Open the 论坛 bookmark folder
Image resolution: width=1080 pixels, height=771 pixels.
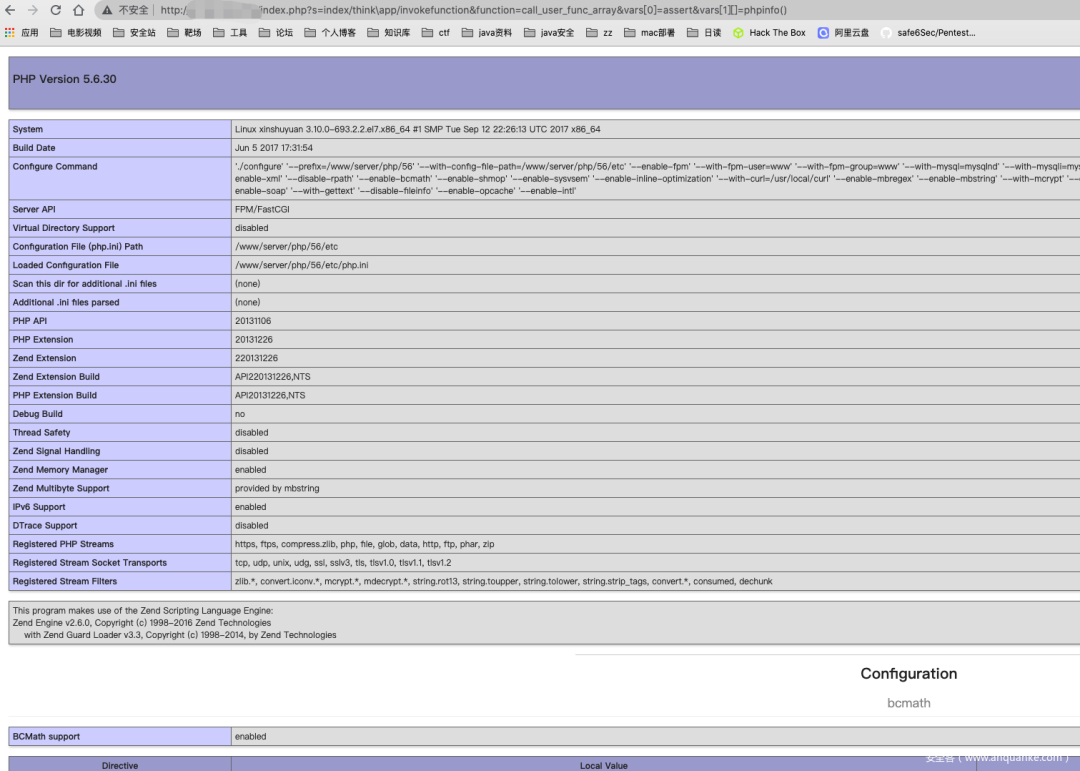tap(276, 32)
